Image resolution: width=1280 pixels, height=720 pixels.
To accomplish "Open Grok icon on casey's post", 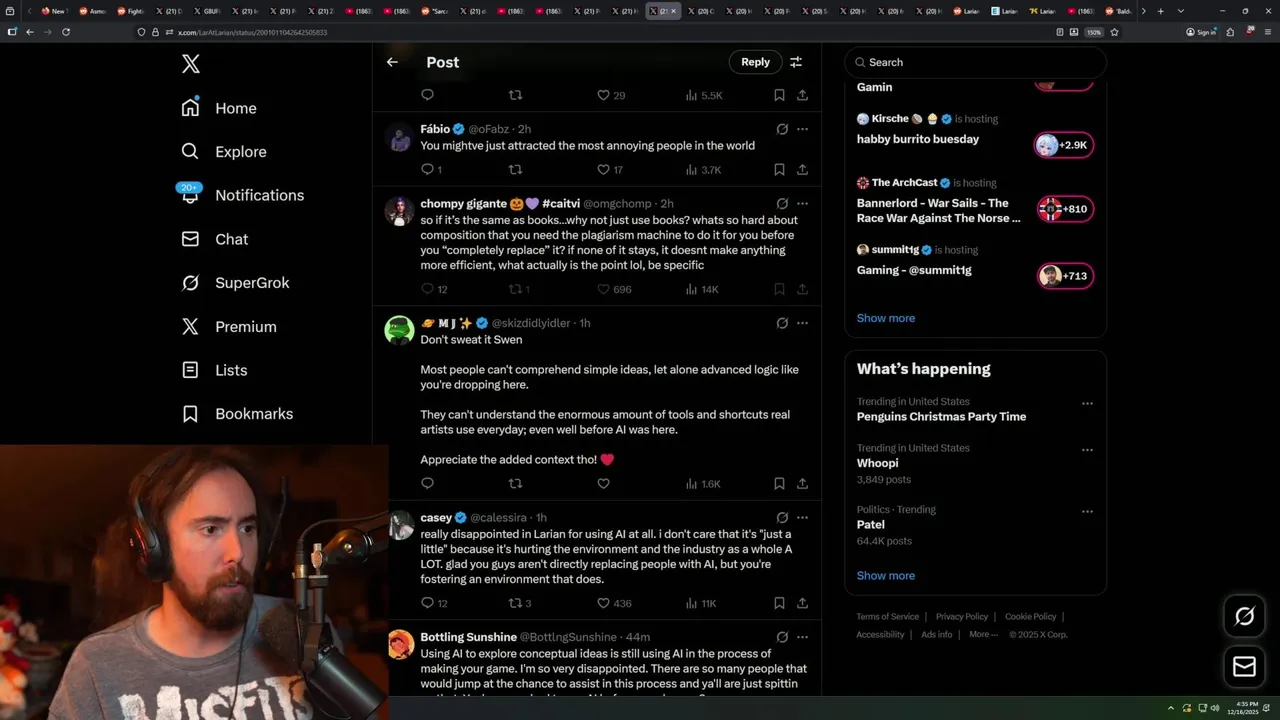I will [x=782, y=518].
